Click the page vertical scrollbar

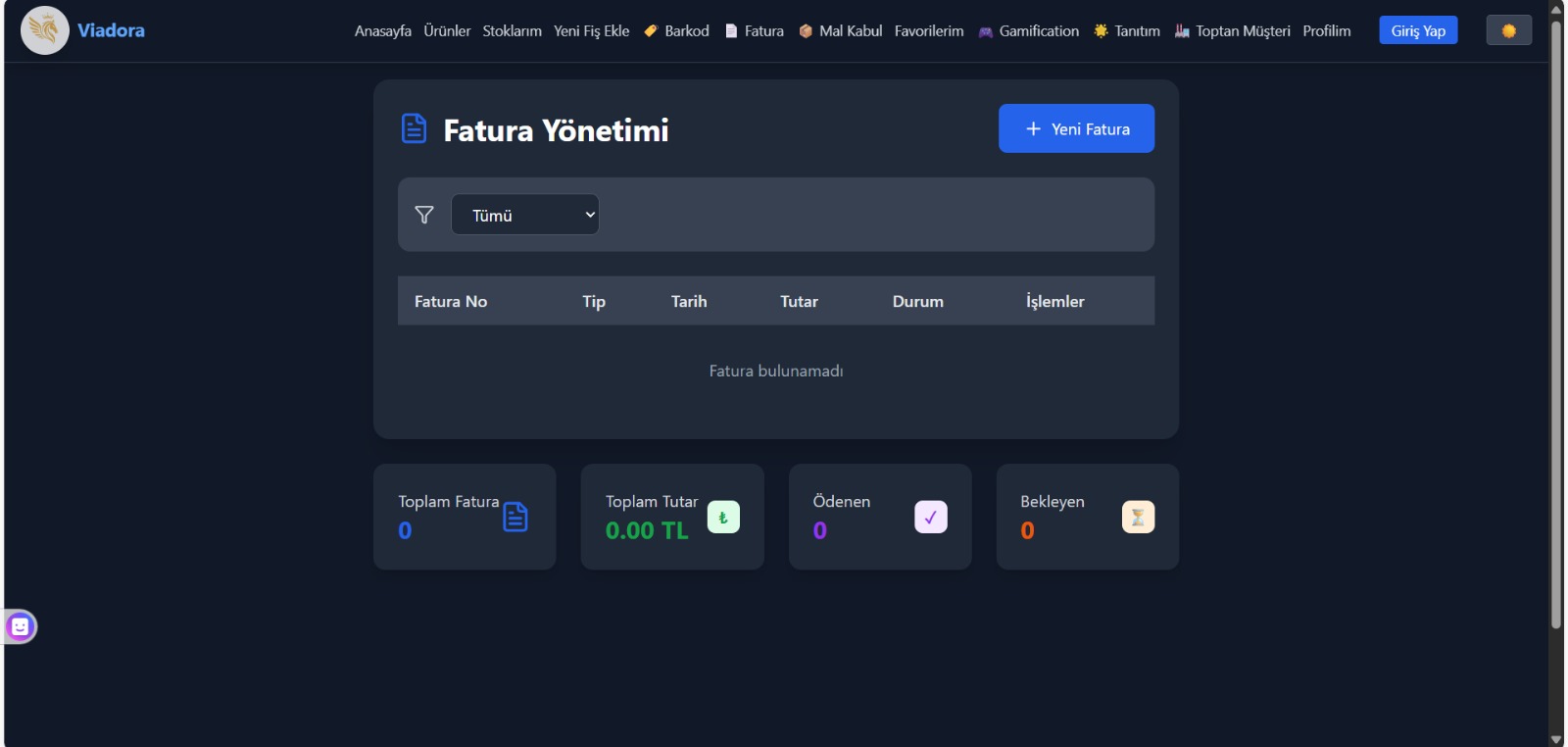point(1556,324)
